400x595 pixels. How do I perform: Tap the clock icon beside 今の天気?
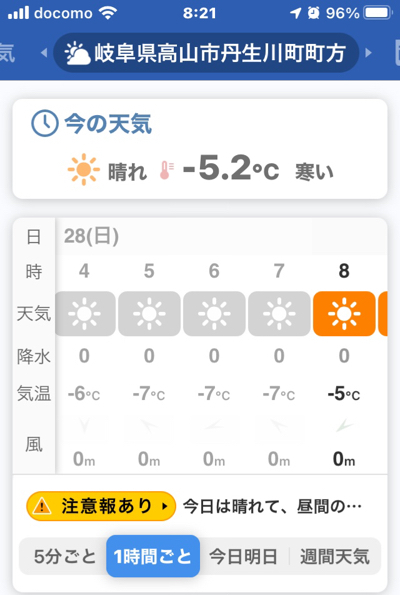pyautogui.click(x=45, y=123)
